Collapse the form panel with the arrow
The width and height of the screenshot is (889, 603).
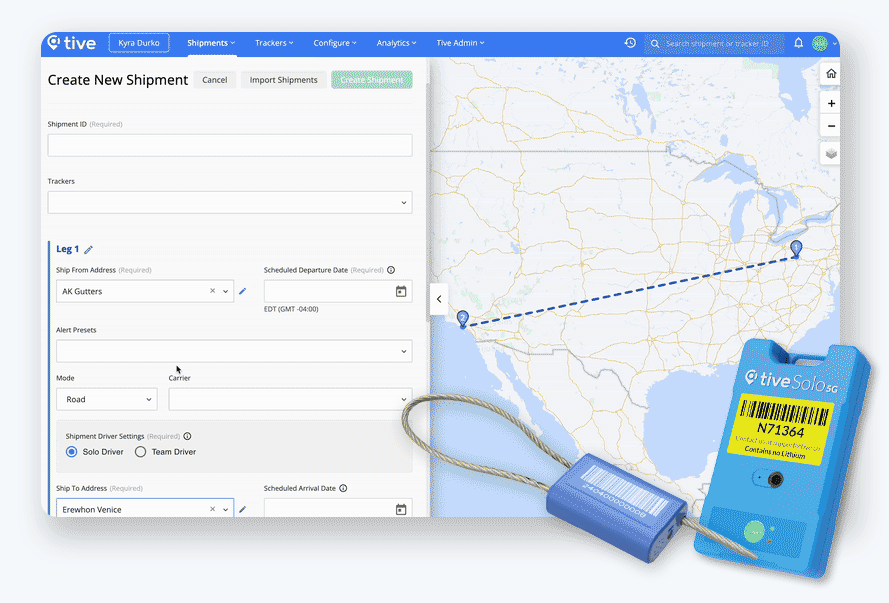[439, 299]
